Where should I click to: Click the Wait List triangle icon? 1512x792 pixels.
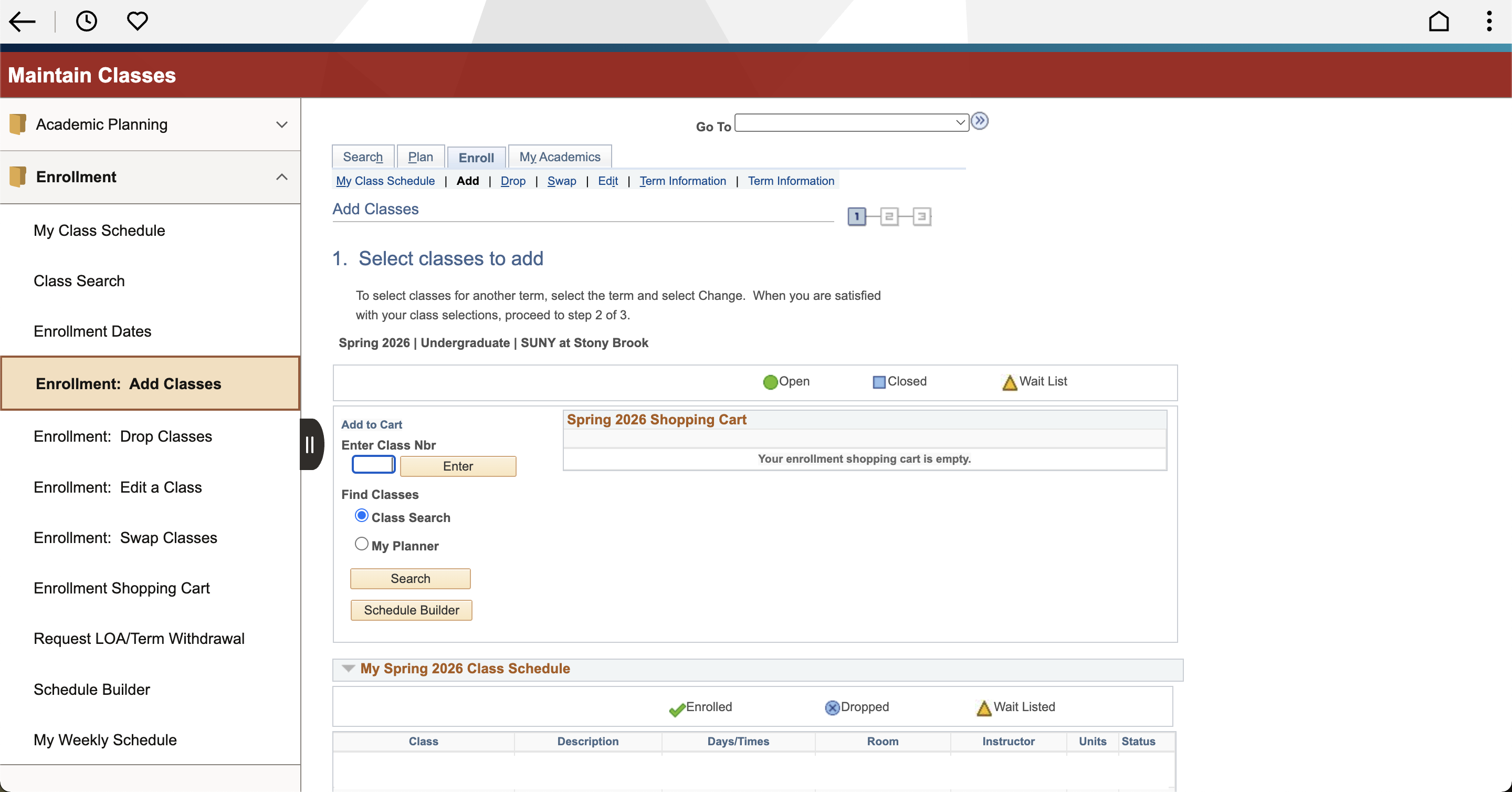(x=1010, y=382)
